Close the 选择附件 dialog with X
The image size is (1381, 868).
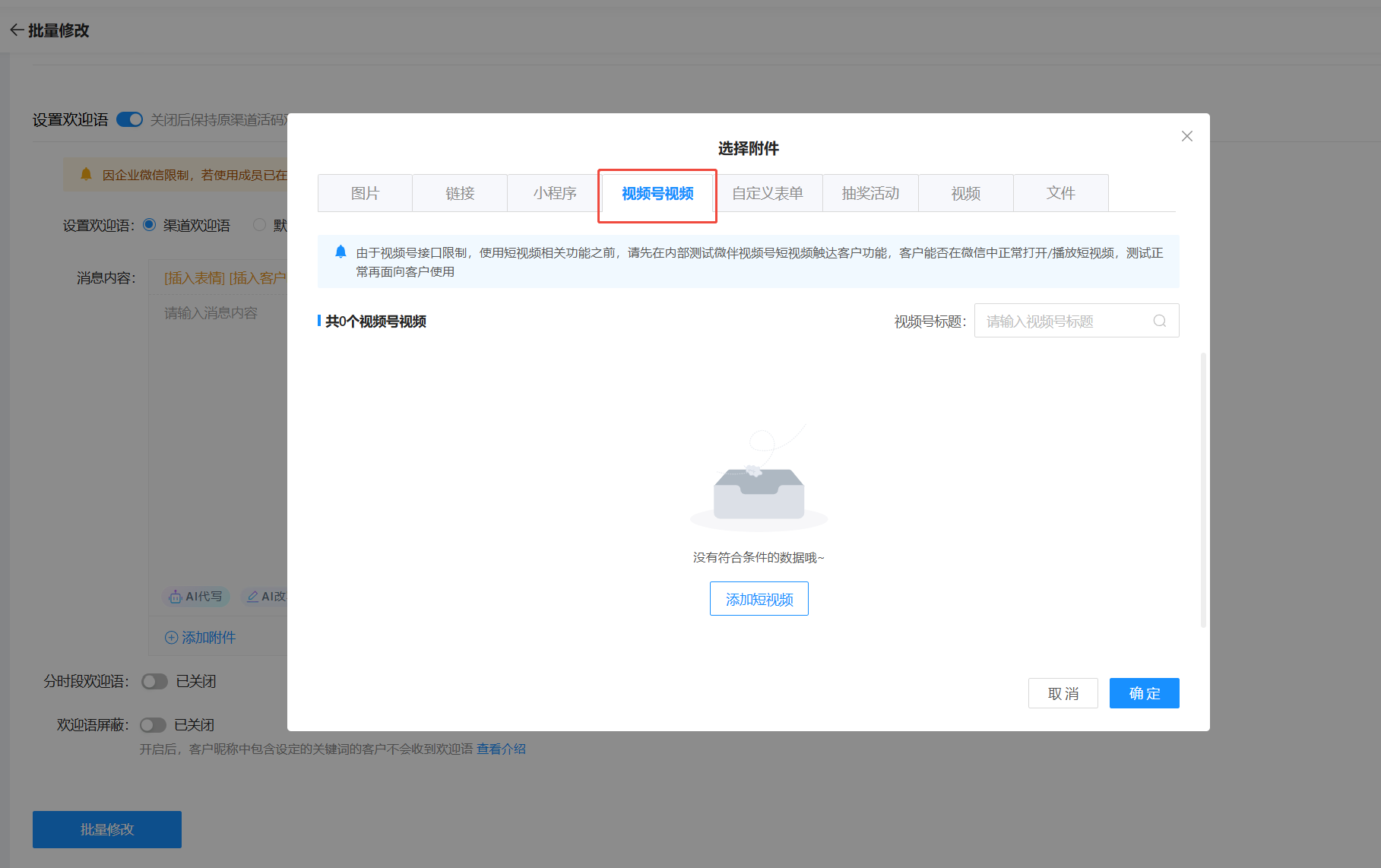coord(1186,136)
